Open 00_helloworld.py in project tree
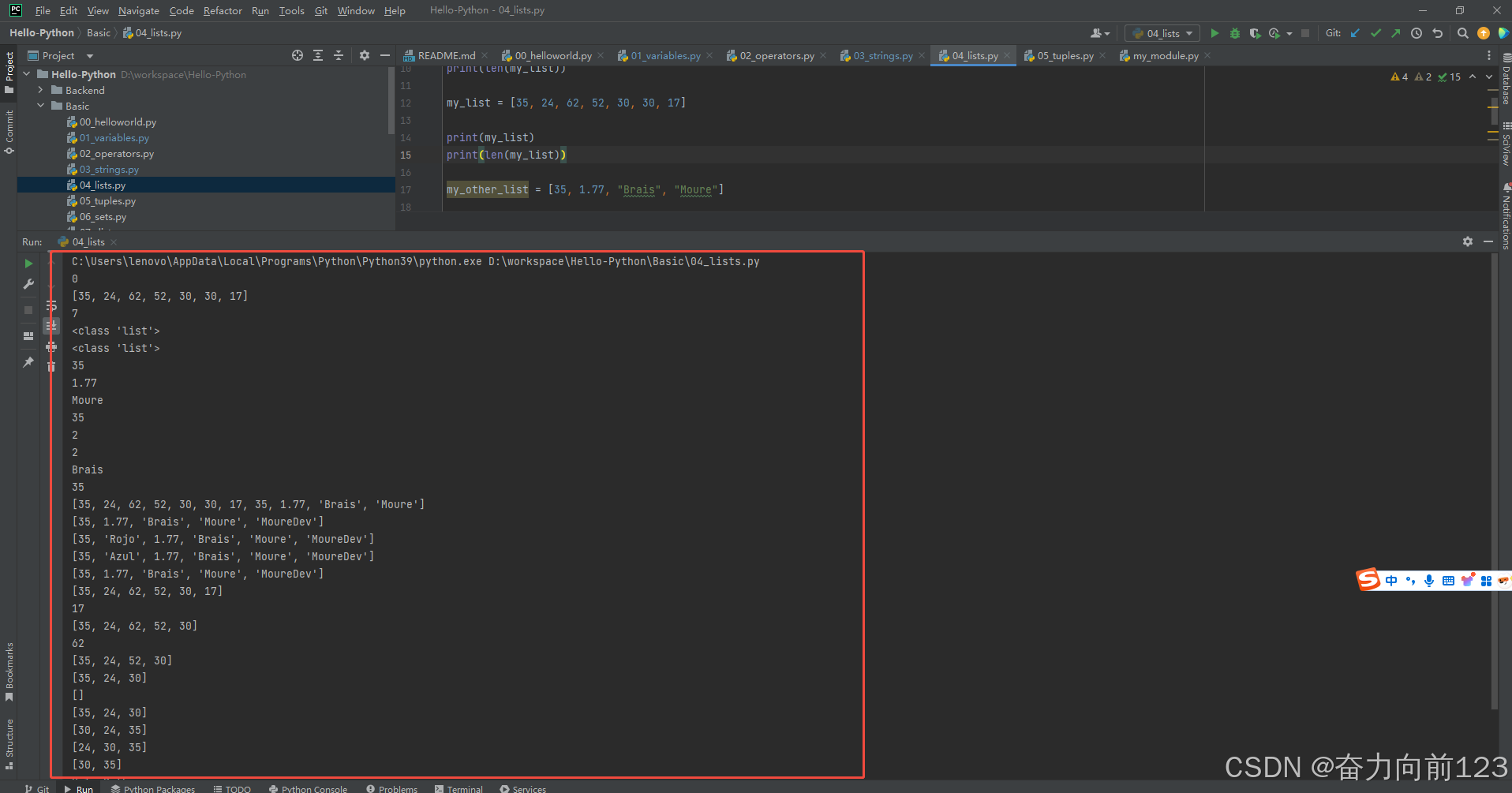The image size is (1512, 793). 118,122
